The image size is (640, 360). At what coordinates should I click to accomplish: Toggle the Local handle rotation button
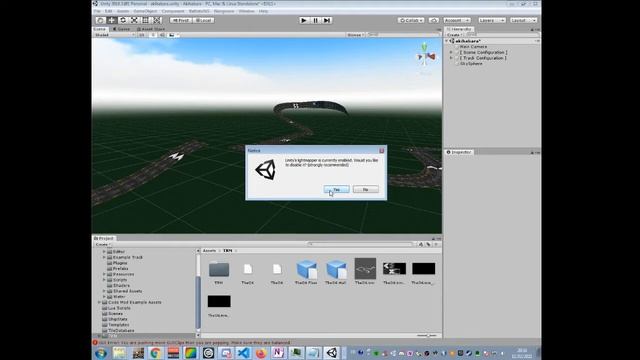[x=203, y=20]
